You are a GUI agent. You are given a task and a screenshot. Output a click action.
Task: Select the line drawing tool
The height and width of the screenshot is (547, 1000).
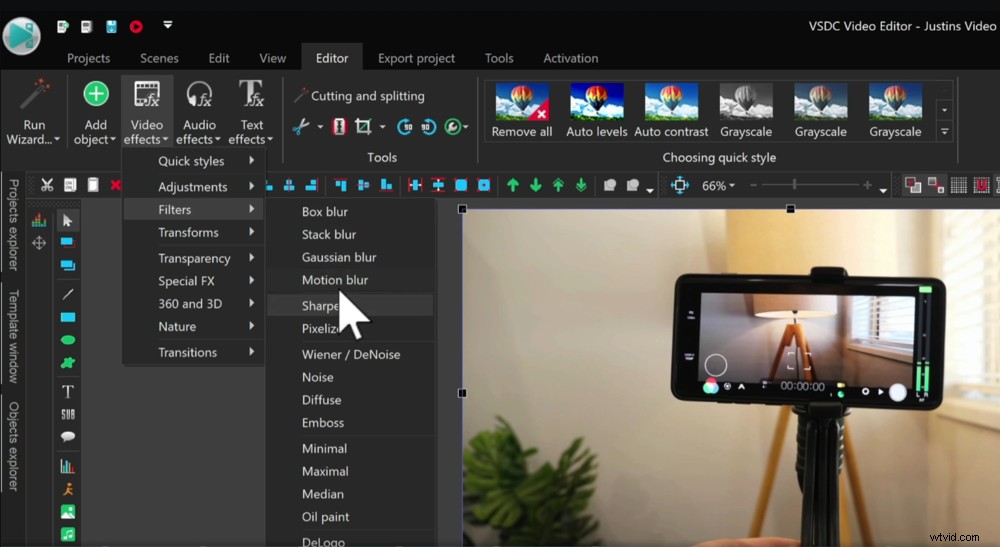click(x=68, y=294)
